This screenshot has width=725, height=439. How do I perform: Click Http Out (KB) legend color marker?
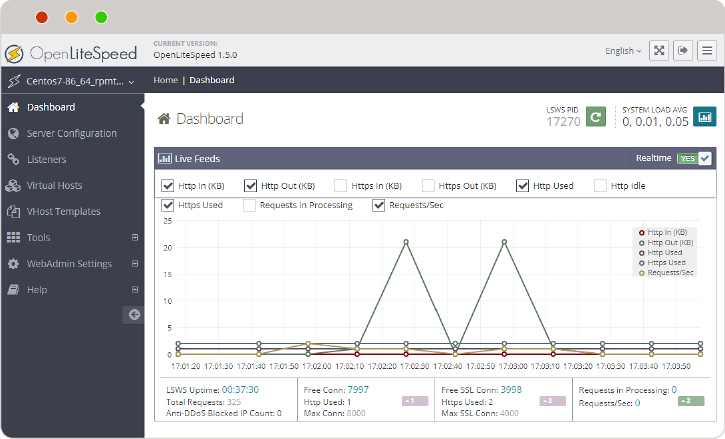(x=641, y=242)
